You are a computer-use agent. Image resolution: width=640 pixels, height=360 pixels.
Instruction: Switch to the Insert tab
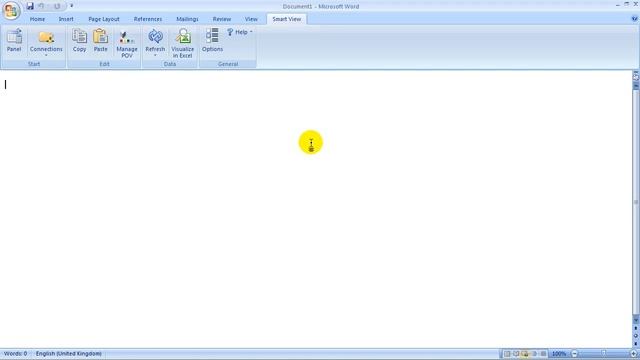[x=66, y=19]
